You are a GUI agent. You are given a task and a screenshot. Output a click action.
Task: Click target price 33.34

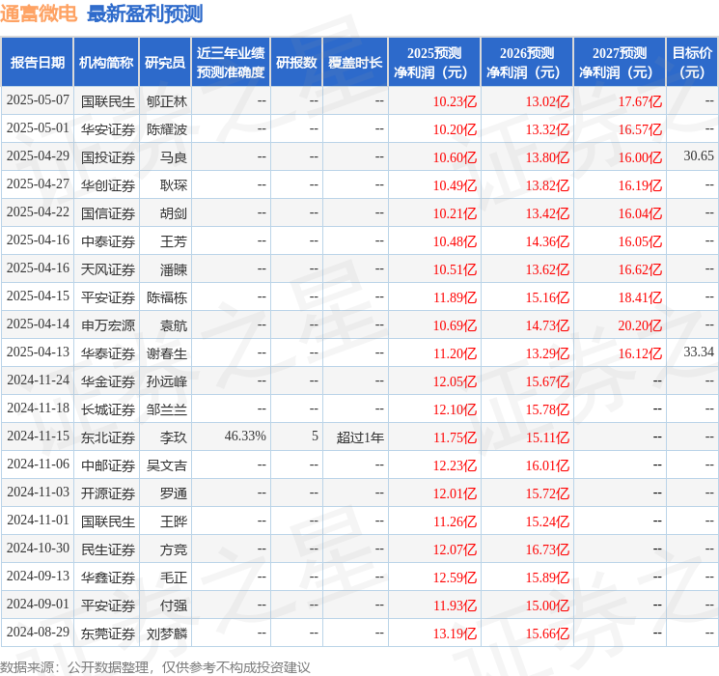[698, 352]
